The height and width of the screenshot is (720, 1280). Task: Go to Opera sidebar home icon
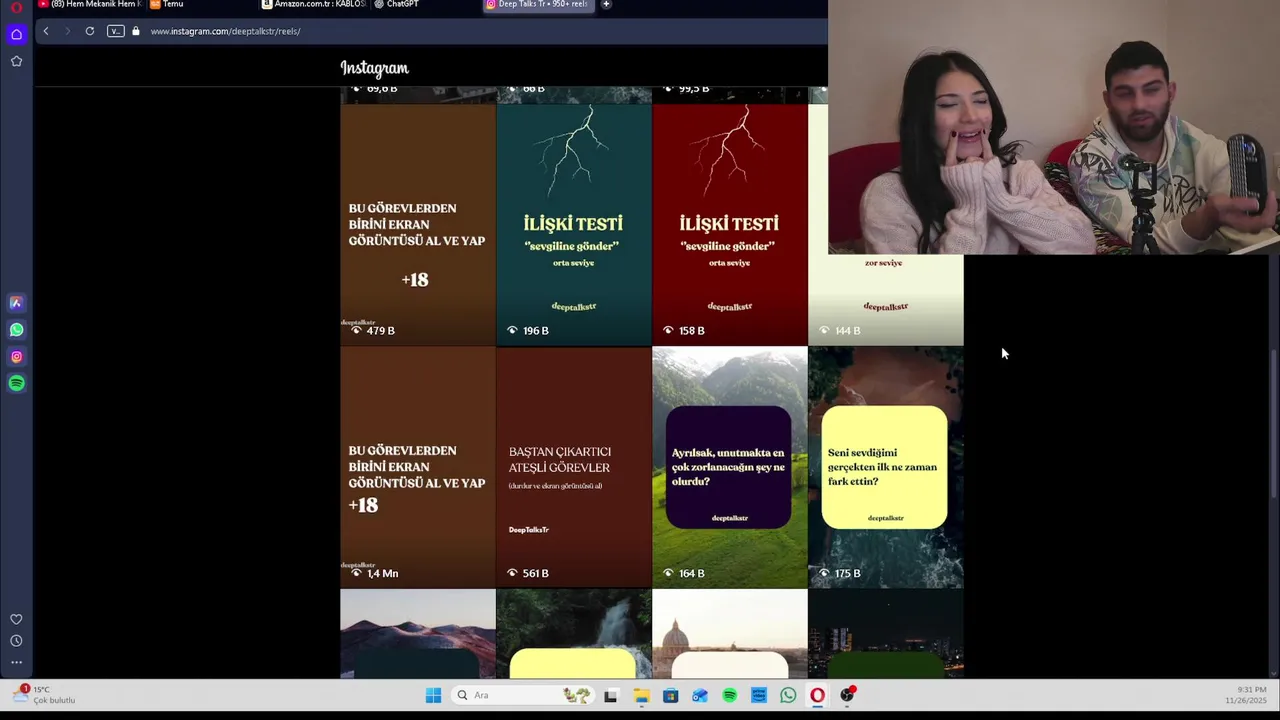16,34
